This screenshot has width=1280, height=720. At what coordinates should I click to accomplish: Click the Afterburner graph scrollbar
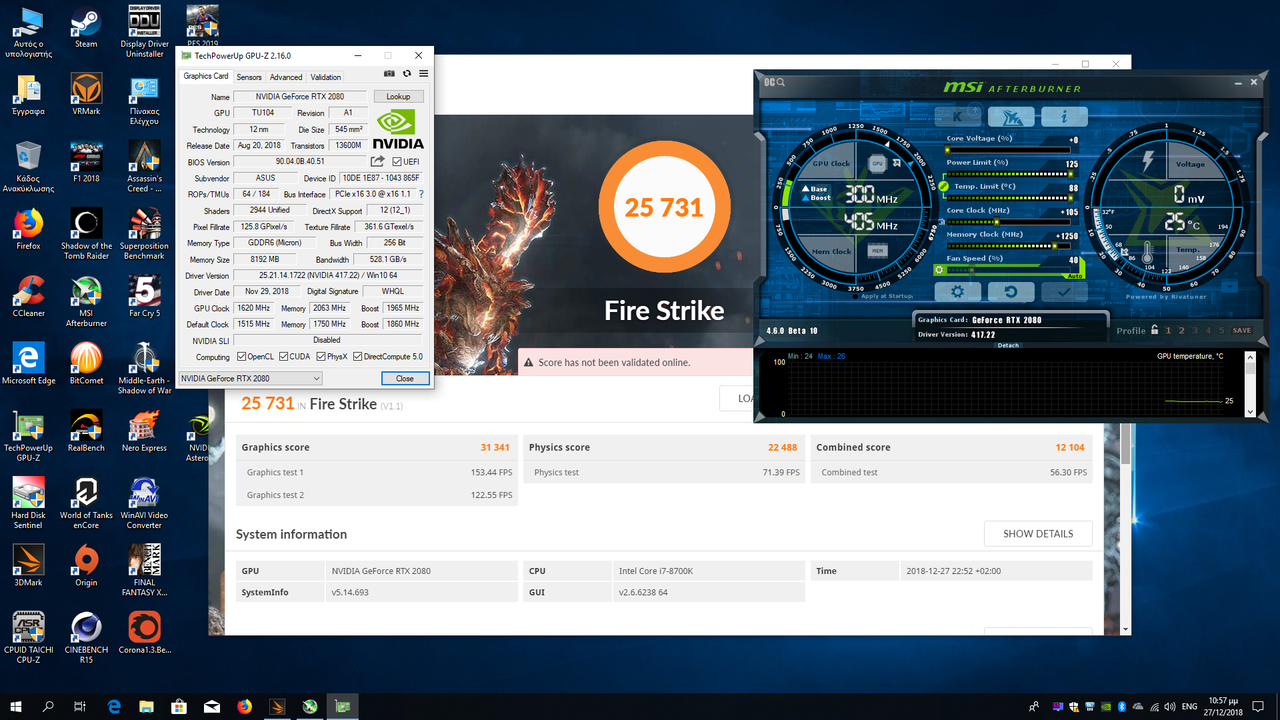pyautogui.click(x=1251, y=386)
